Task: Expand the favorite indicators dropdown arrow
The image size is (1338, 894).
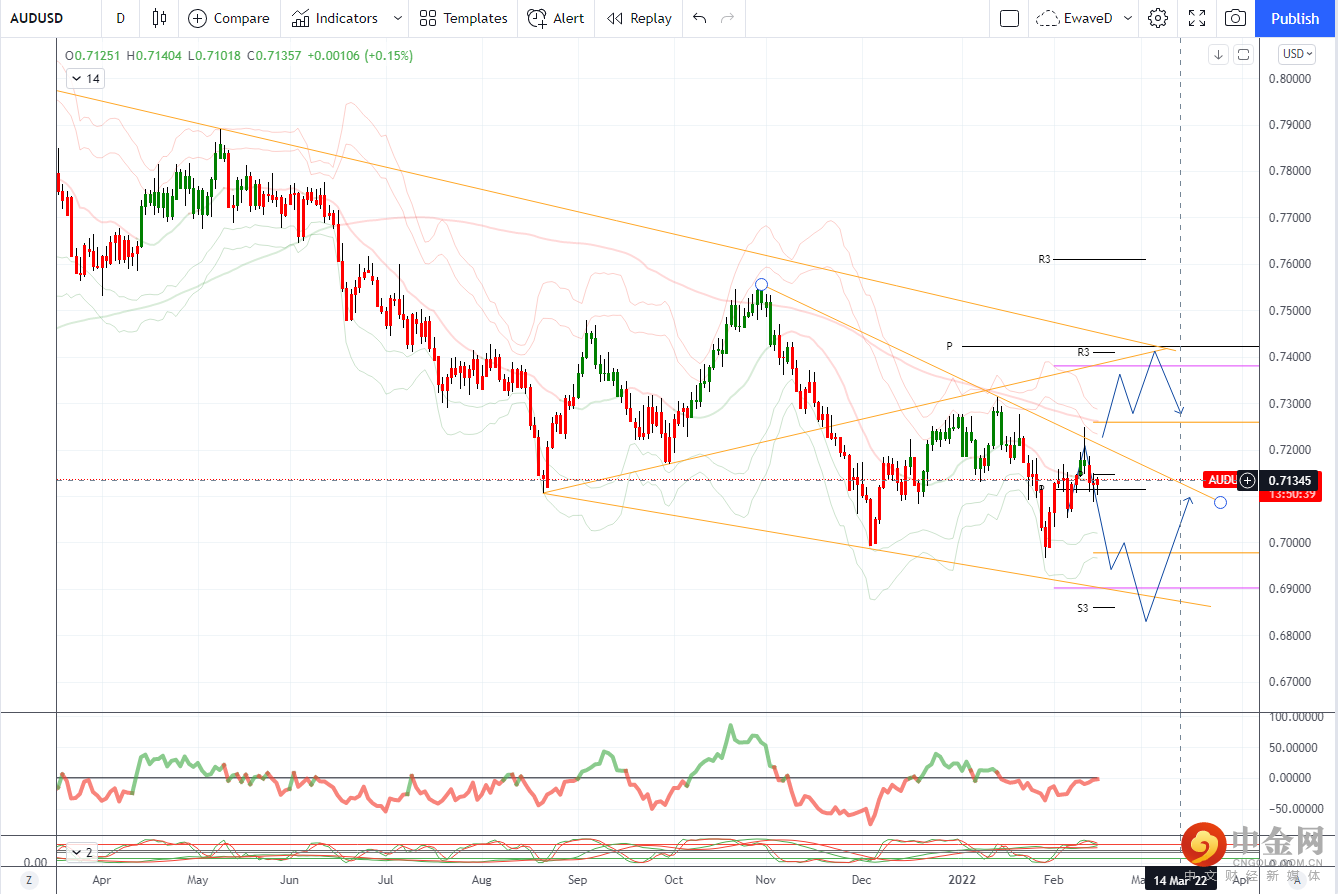Action: (x=398, y=18)
